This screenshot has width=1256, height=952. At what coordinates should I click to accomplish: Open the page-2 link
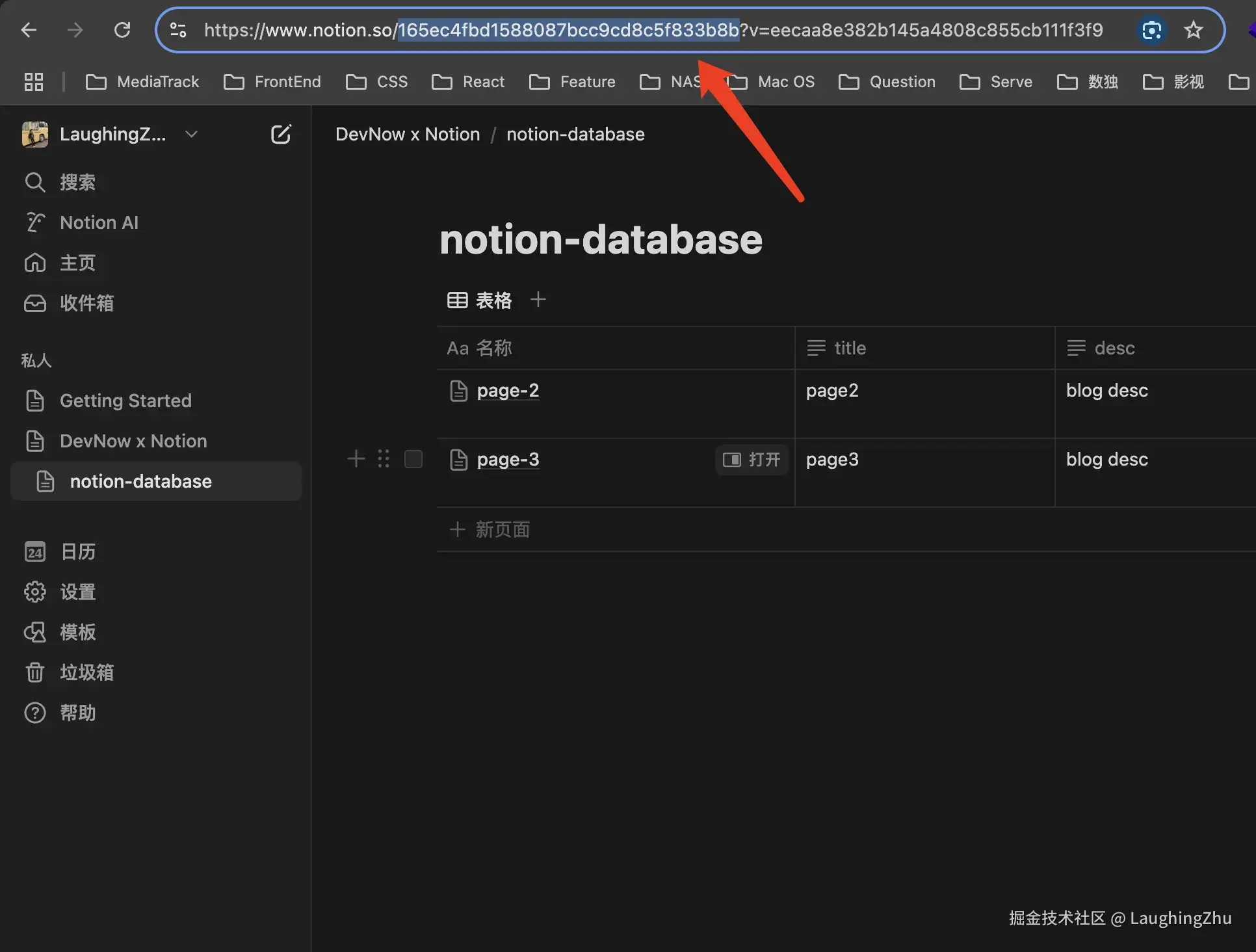tap(508, 390)
